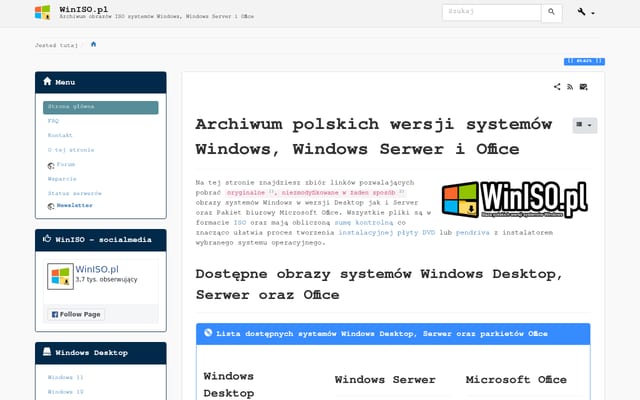This screenshot has width=640, height=400.
Task: Click the WinISO.pl Facebook page thumbnail
Action: (60, 276)
